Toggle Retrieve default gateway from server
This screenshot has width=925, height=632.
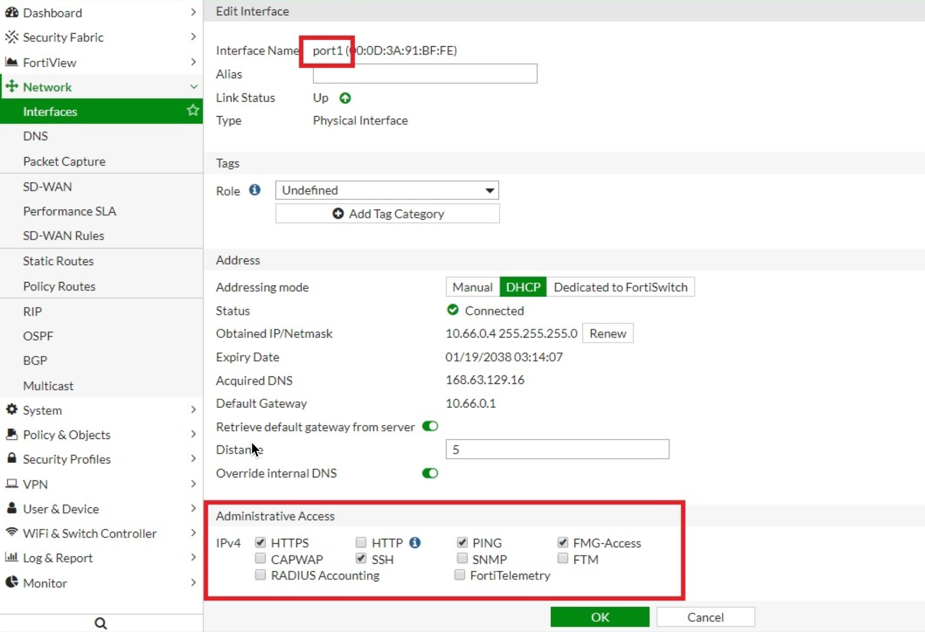(x=430, y=427)
